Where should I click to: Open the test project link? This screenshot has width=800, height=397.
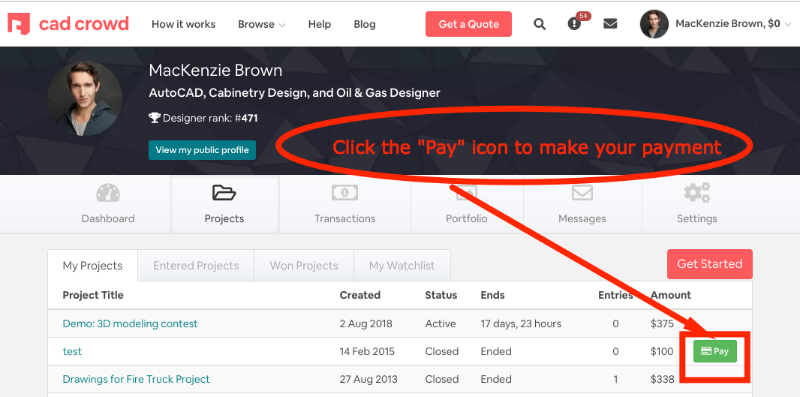click(x=72, y=352)
